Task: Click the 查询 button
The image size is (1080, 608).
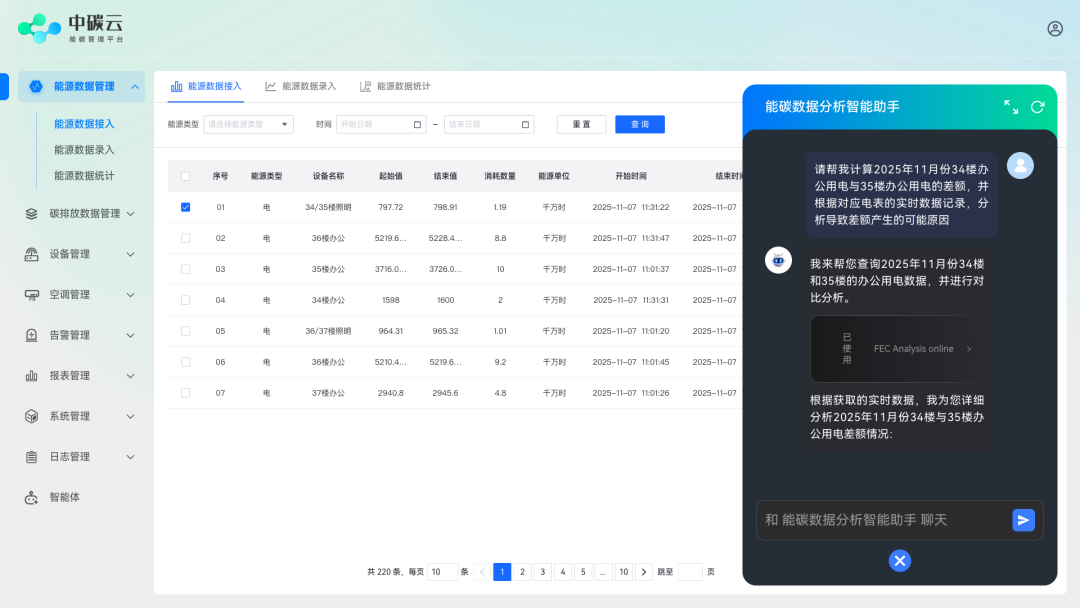Action: (639, 125)
